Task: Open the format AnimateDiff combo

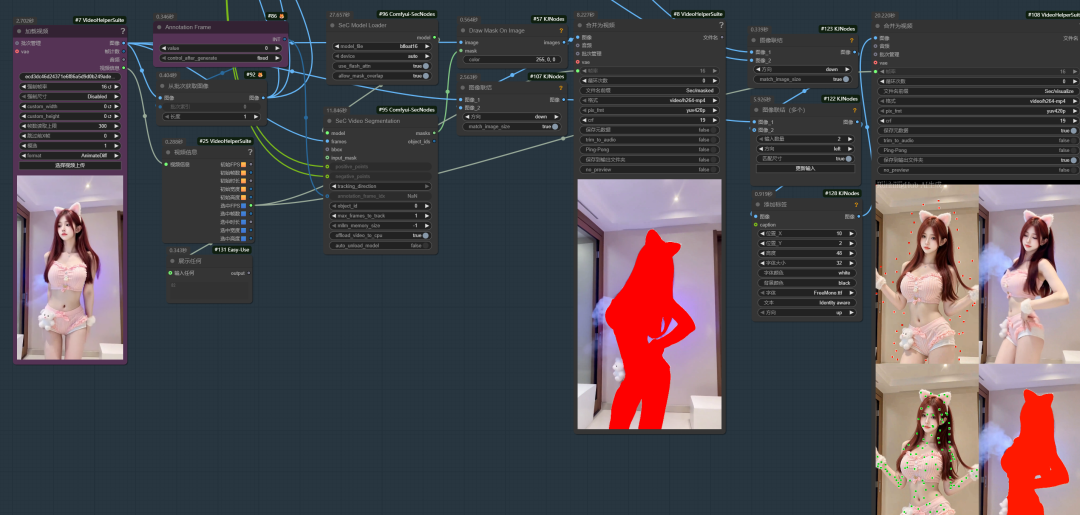Action: coord(70,156)
